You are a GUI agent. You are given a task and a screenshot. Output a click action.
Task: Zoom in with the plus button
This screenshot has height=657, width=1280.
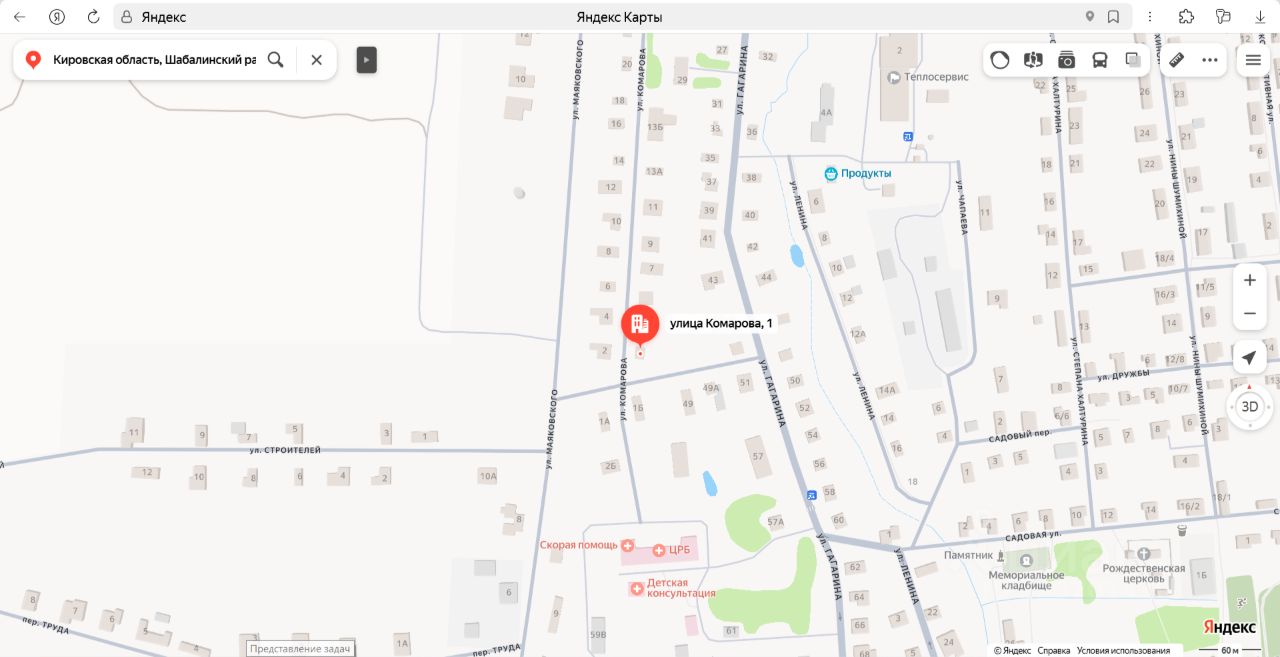1250,280
